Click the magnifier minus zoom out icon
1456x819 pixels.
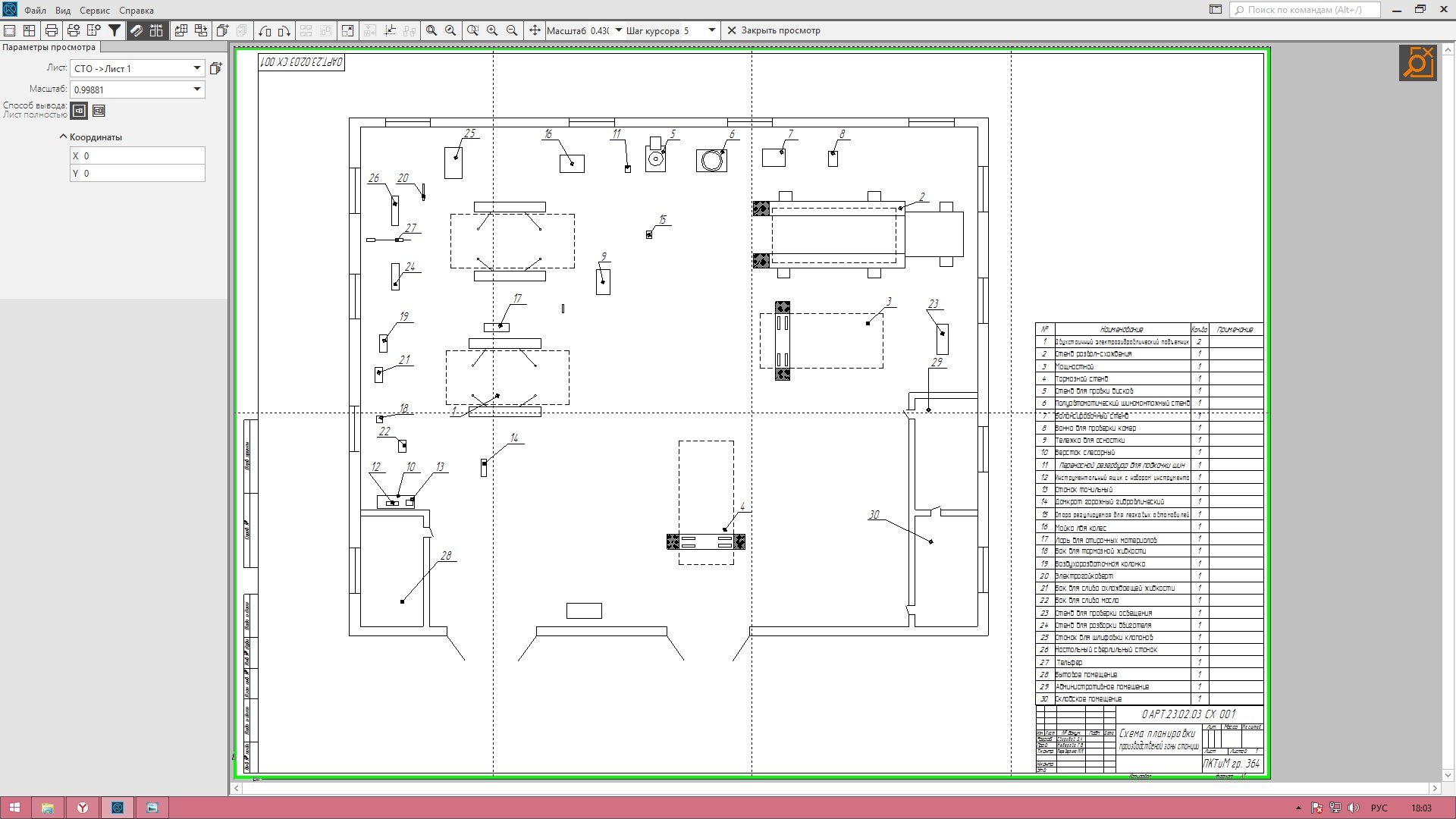tap(512, 30)
